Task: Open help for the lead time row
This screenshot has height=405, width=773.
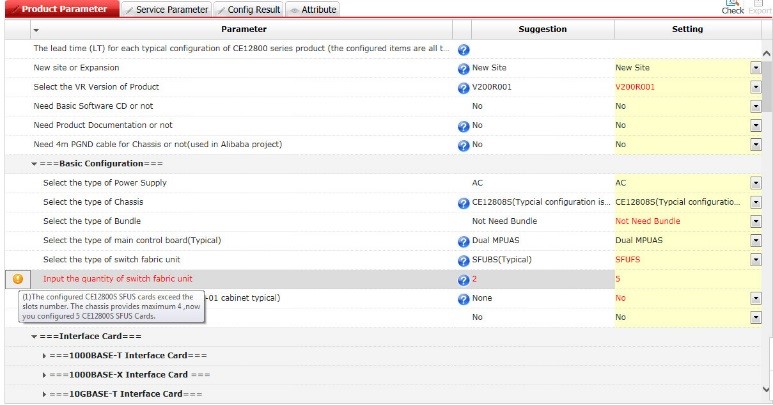Action: tap(463, 50)
